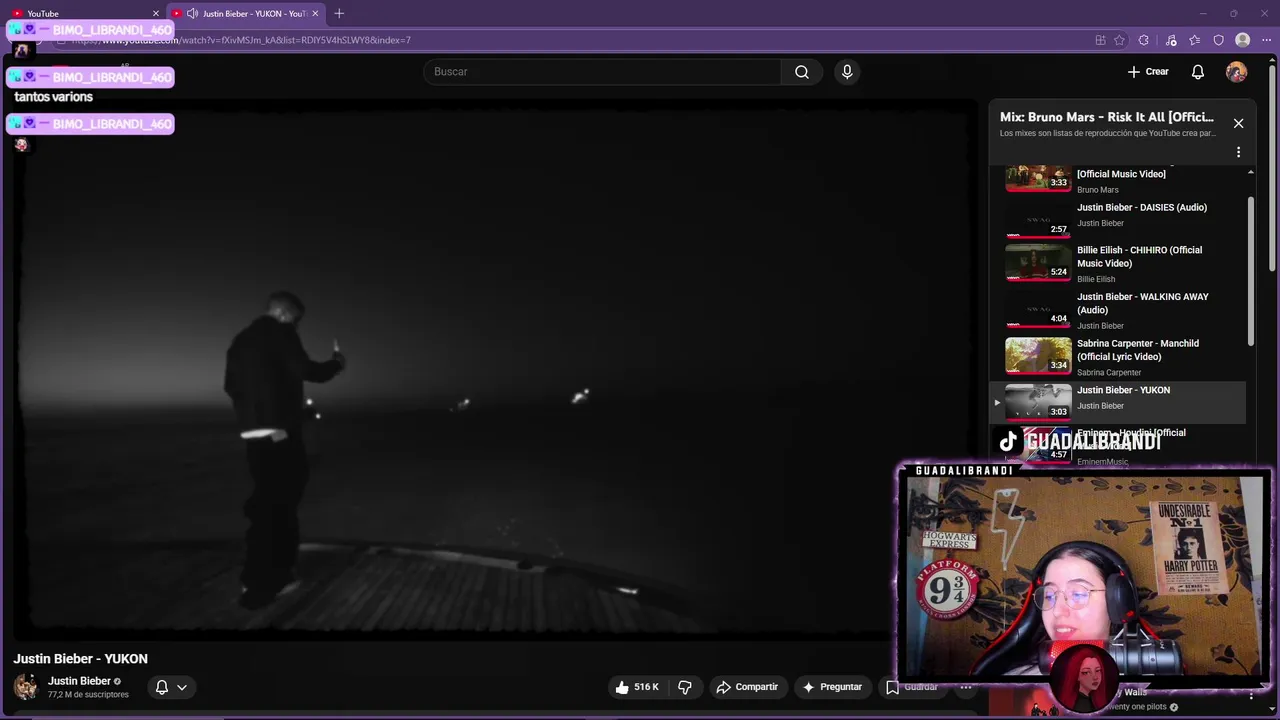Open YouTube notifications bell
The image size is (1280, 720).
(1198, 72)
